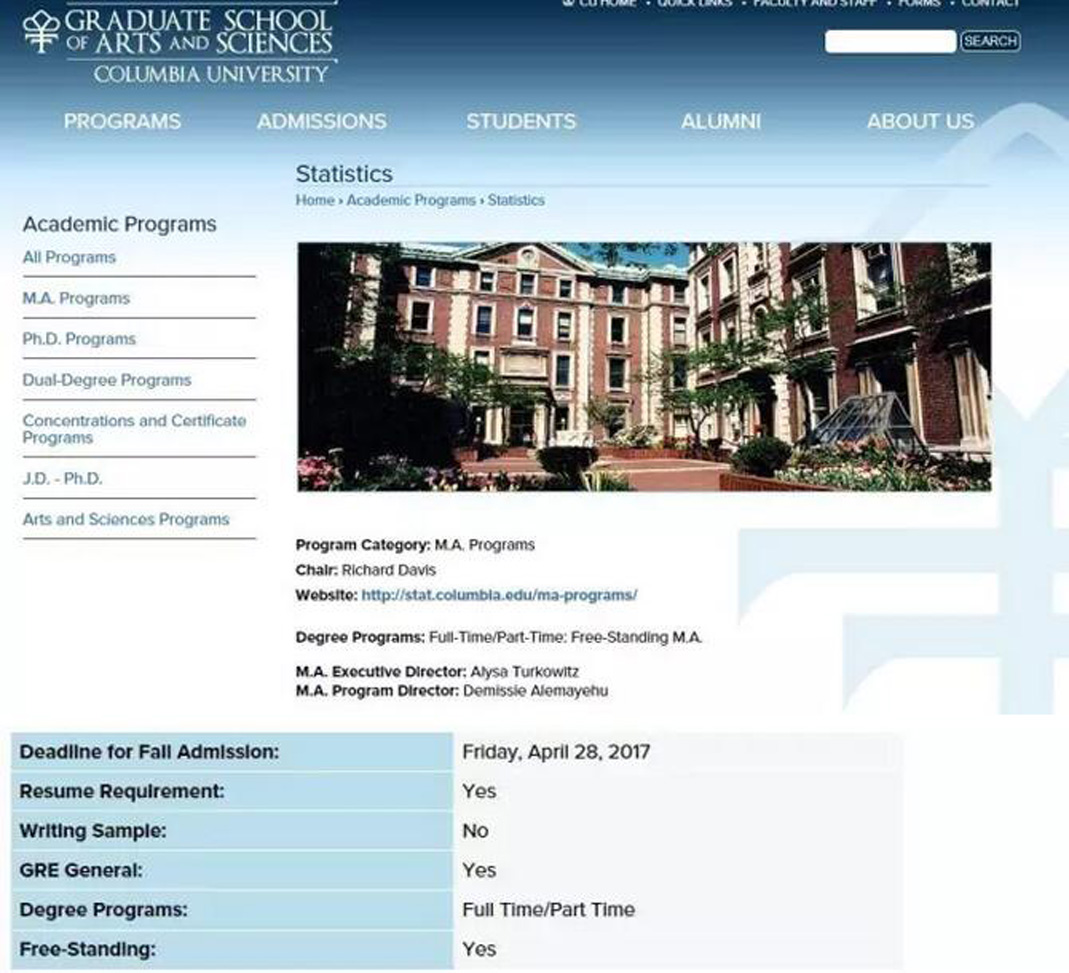Click the campus building banner photo
This screenshot has height=973, width=1069.
pos(644,367)
